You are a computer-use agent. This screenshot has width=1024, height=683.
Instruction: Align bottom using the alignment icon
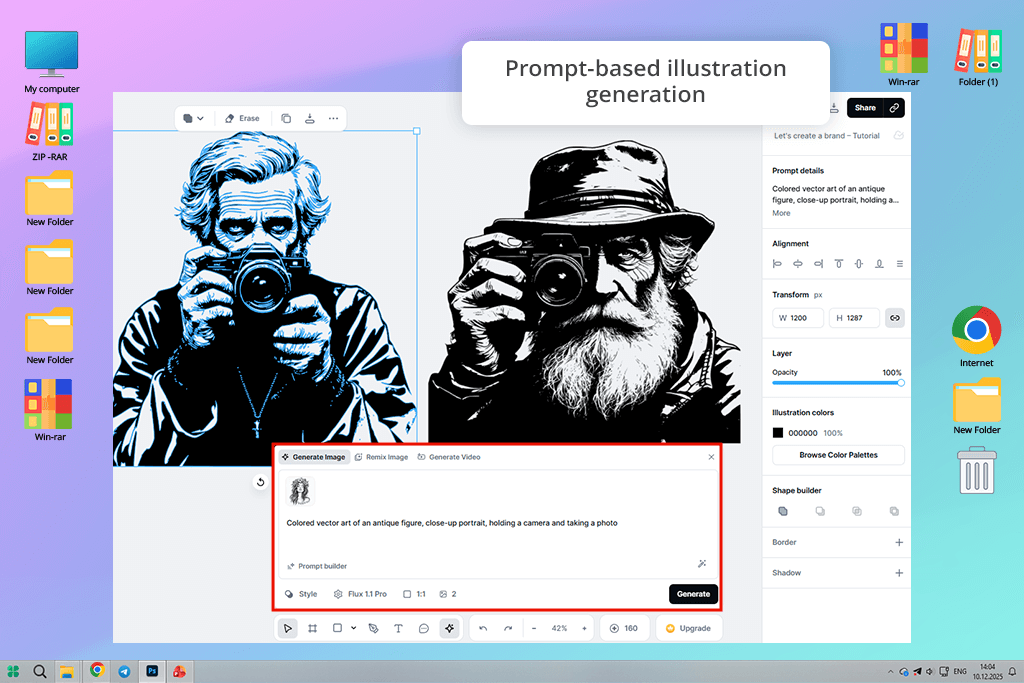pos(880,264)
